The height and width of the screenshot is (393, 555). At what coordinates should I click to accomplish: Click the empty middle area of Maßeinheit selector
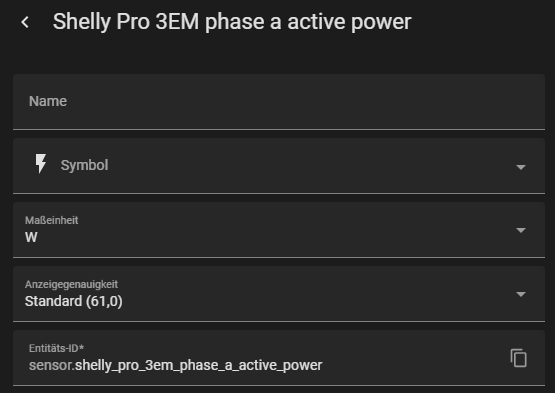(x=276, y=230)
